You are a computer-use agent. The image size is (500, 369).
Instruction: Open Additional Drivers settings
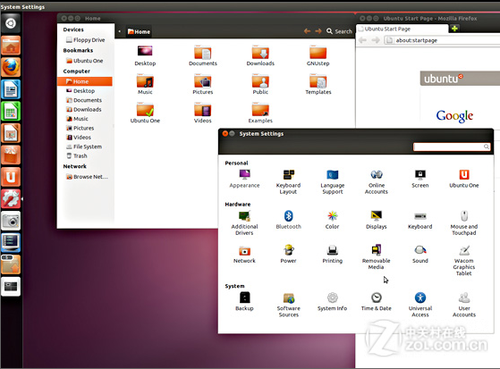click(x=244, y=223)
